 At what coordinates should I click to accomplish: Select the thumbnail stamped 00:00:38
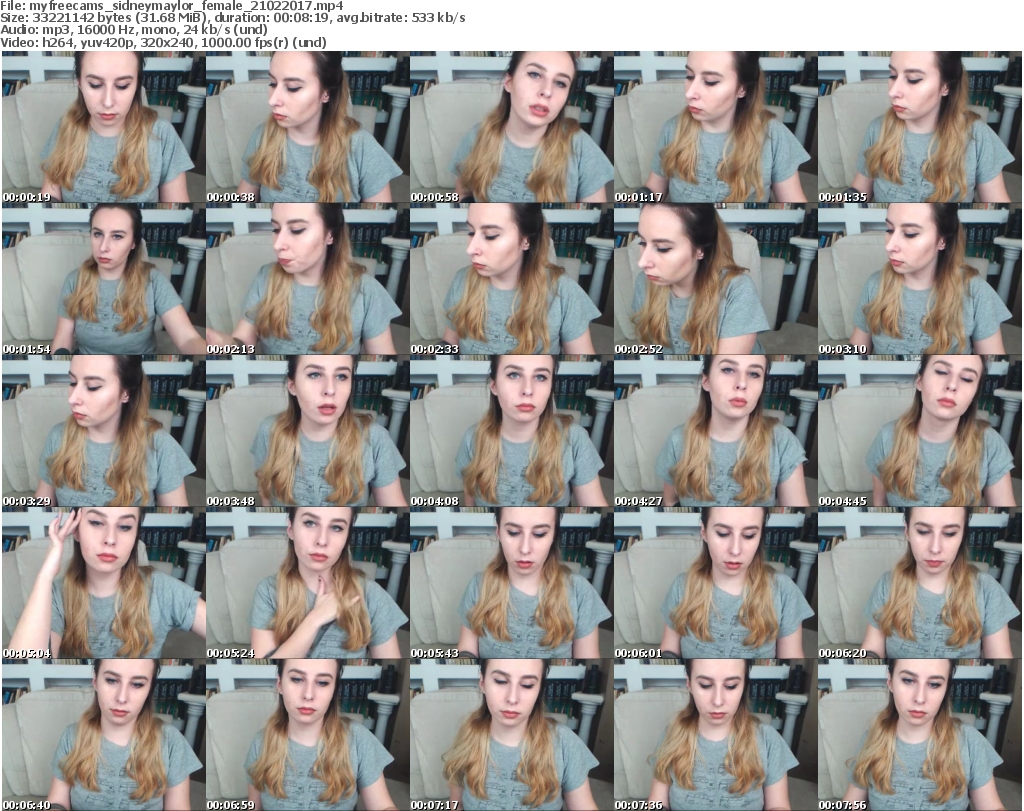click(x=308, y=127)
